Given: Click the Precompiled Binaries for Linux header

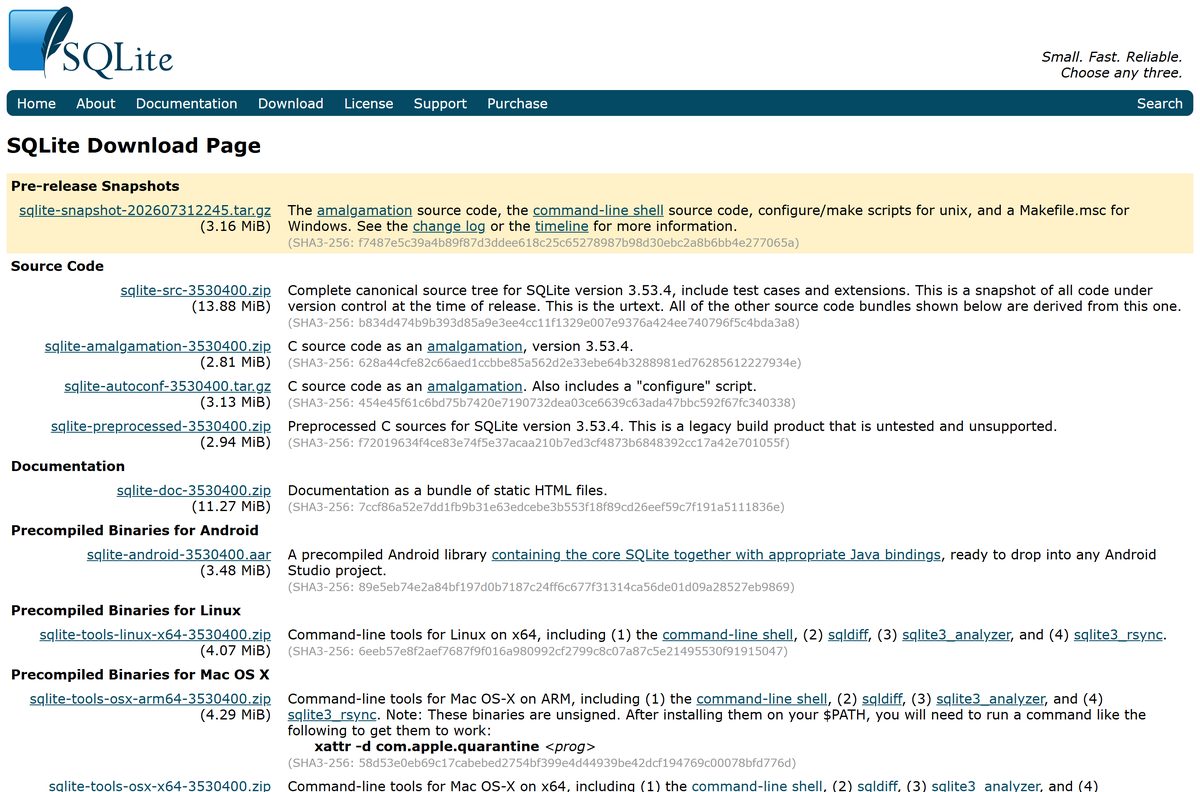Looking at the screenshot, I should pyautogui.click(x=126, y=610).
